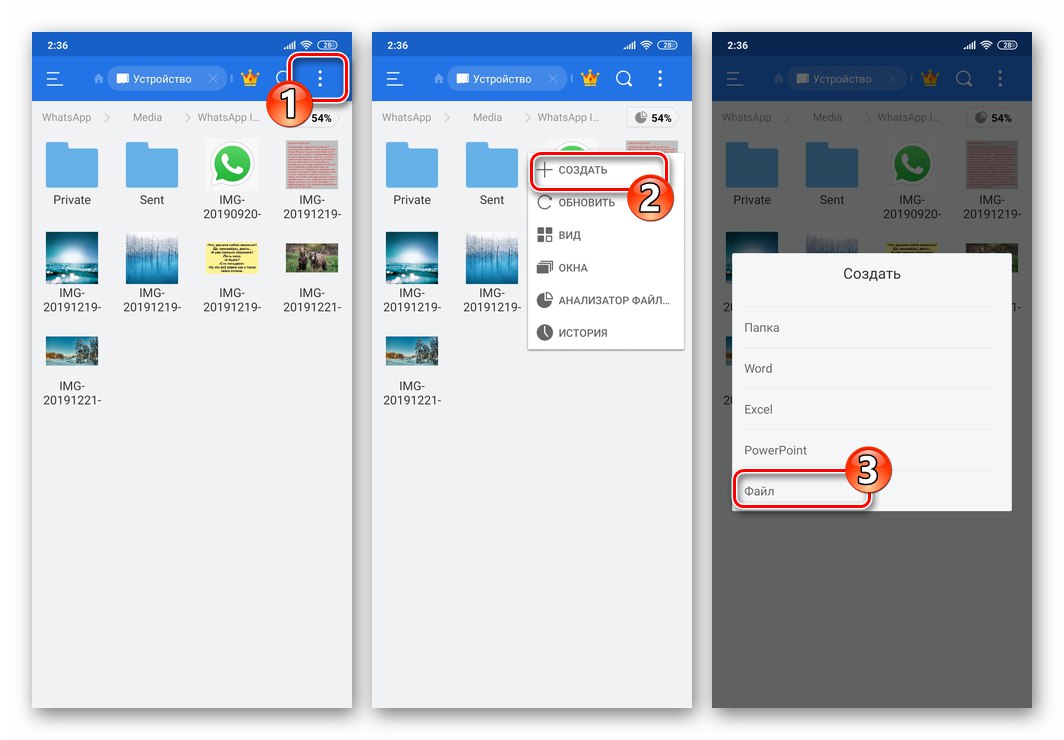Tap the dimmed hamburger icon behind the Создать dialog
The width and height of the screenshot is (1064, 740).
coord(735,79)
